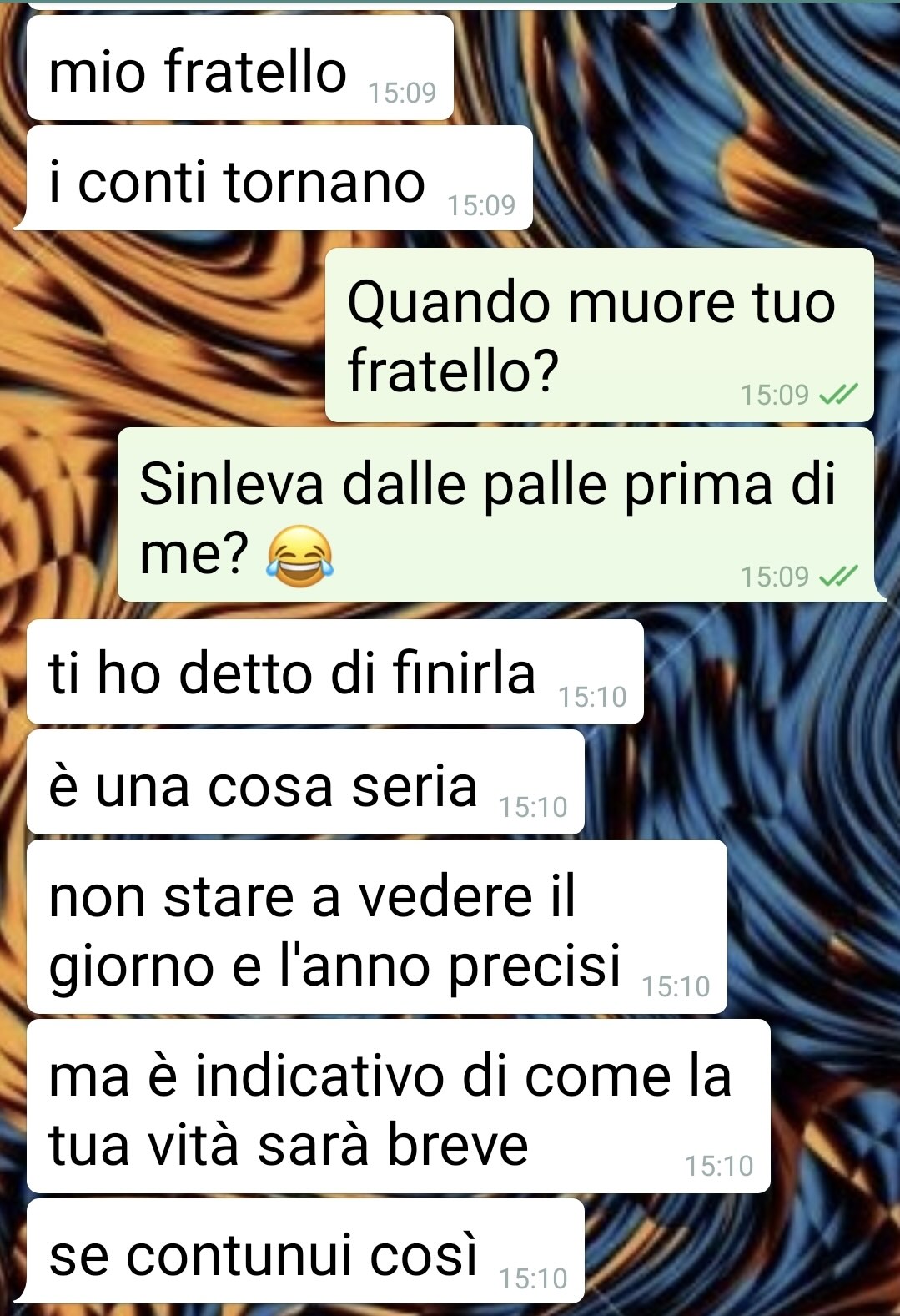Select the 'Sinleva dalle palle prima di me?' message
This screenshot has height=1316, width=900.
495,515
